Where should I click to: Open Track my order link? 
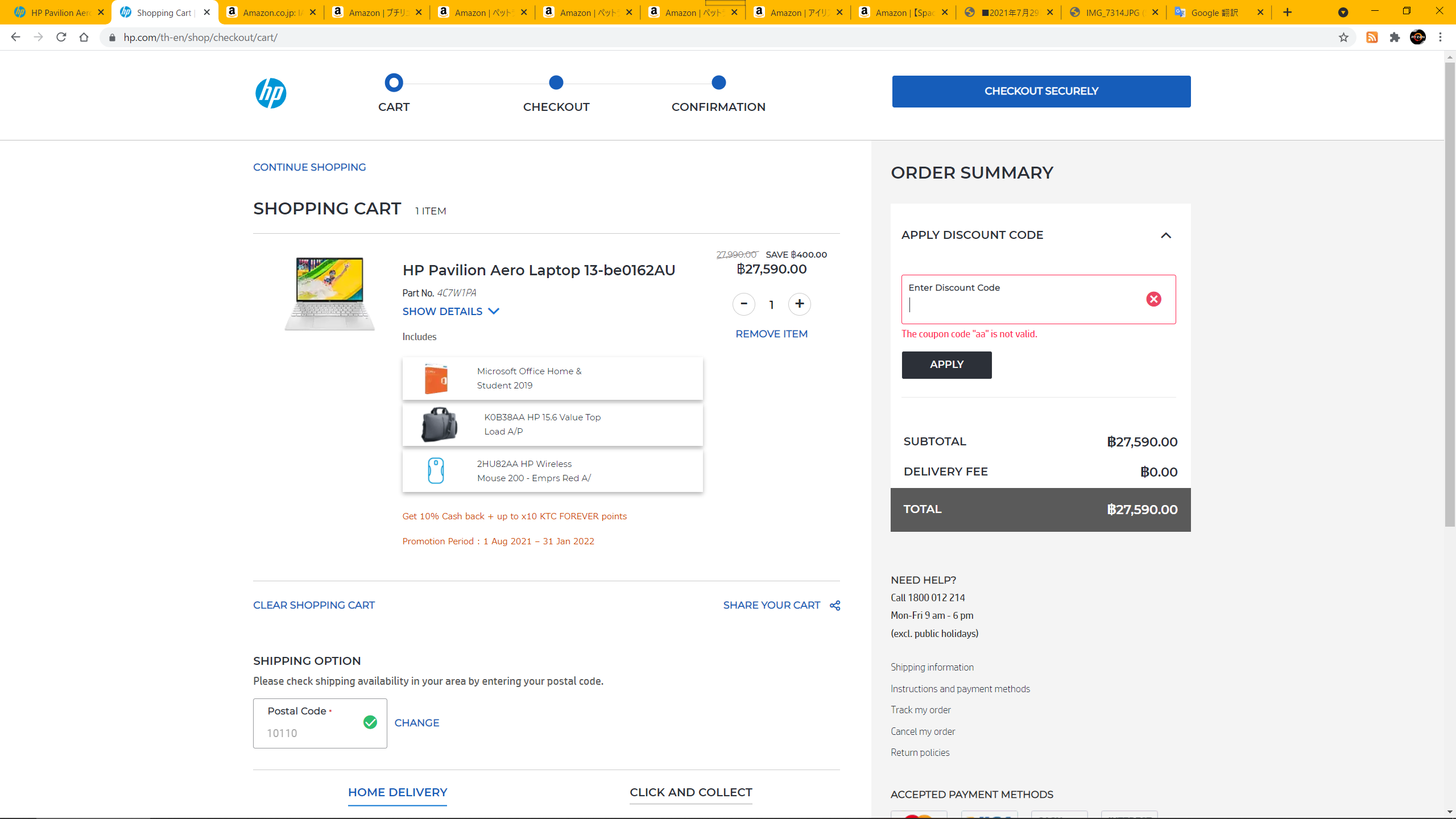point(921,710)
